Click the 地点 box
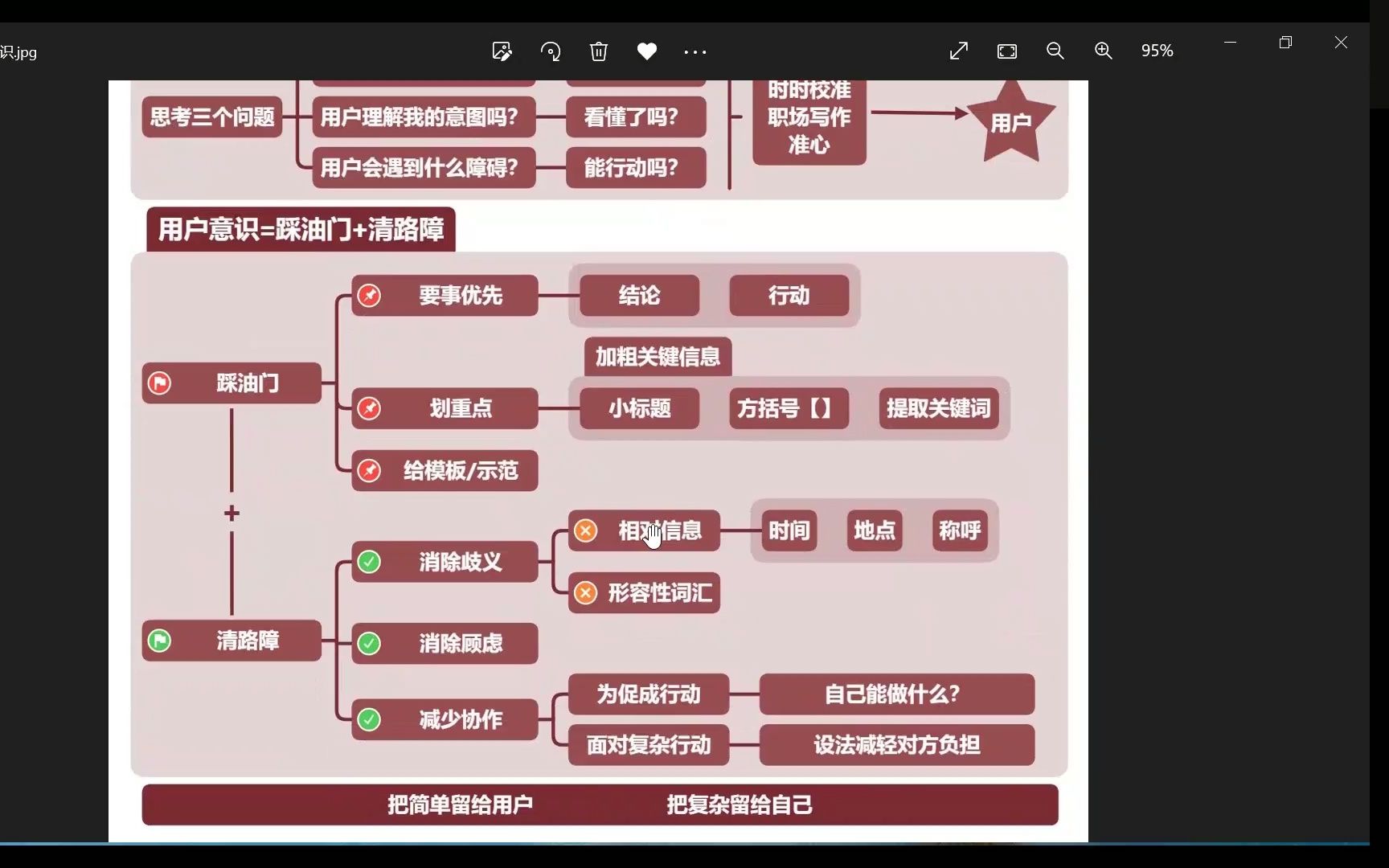 (x=874, y=530)
